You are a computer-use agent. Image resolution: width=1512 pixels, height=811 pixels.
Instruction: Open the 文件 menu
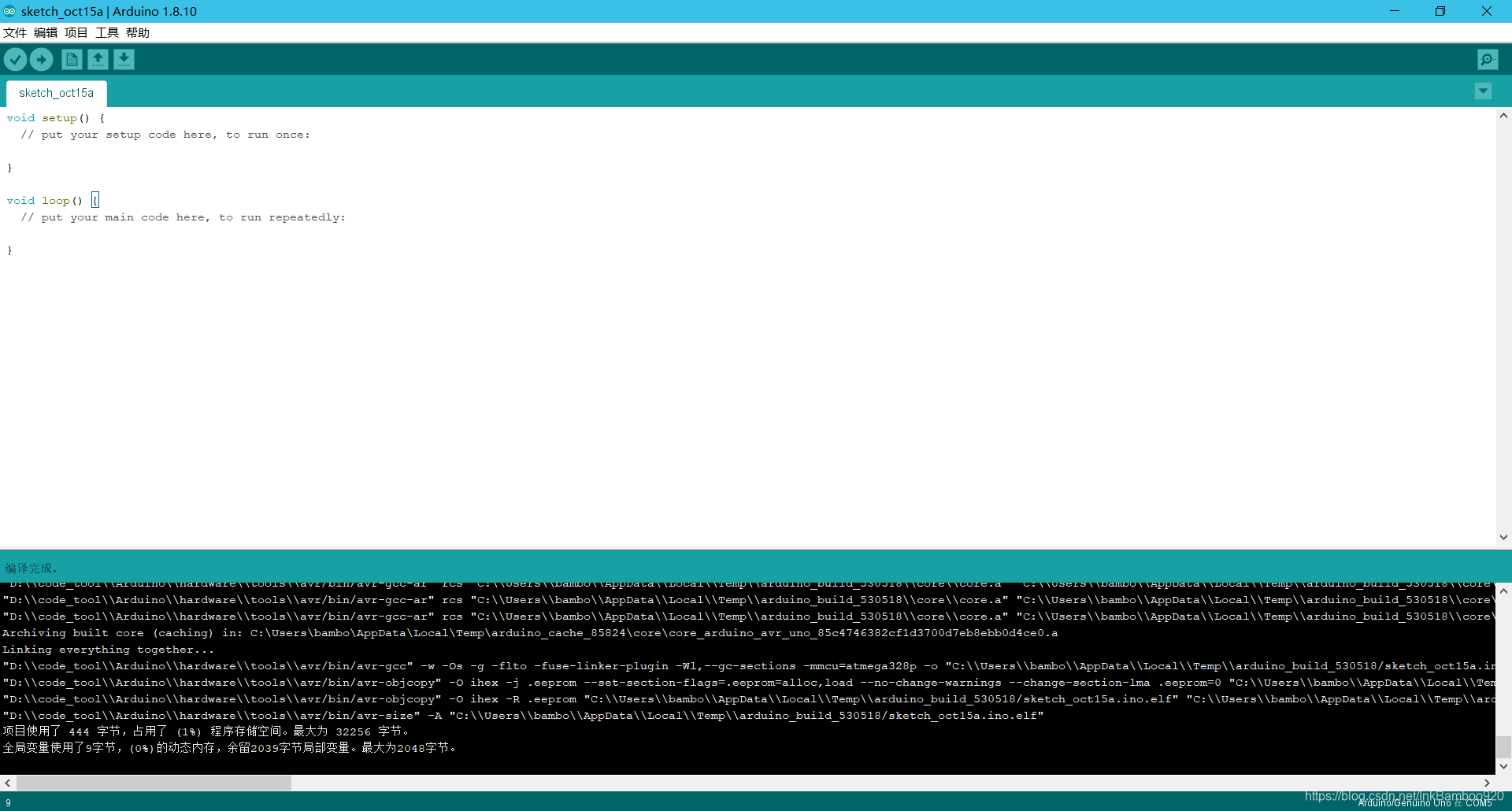[x=15, y=32]
